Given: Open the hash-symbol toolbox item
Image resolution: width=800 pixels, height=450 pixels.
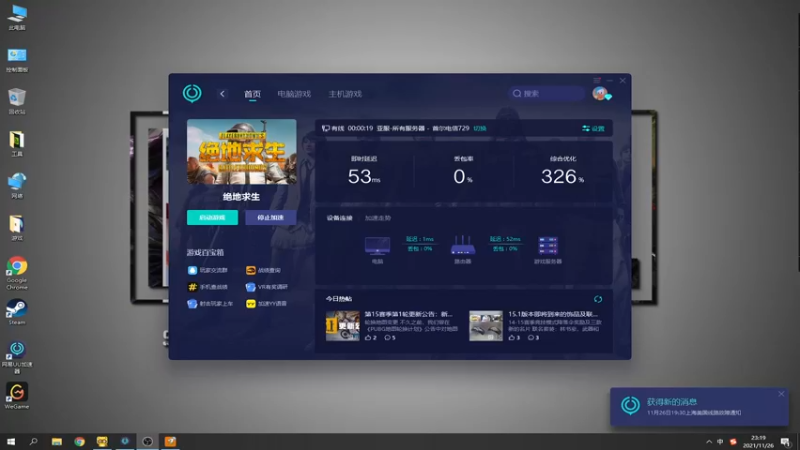Looking at the screenshot, I should tap(192, 287).
